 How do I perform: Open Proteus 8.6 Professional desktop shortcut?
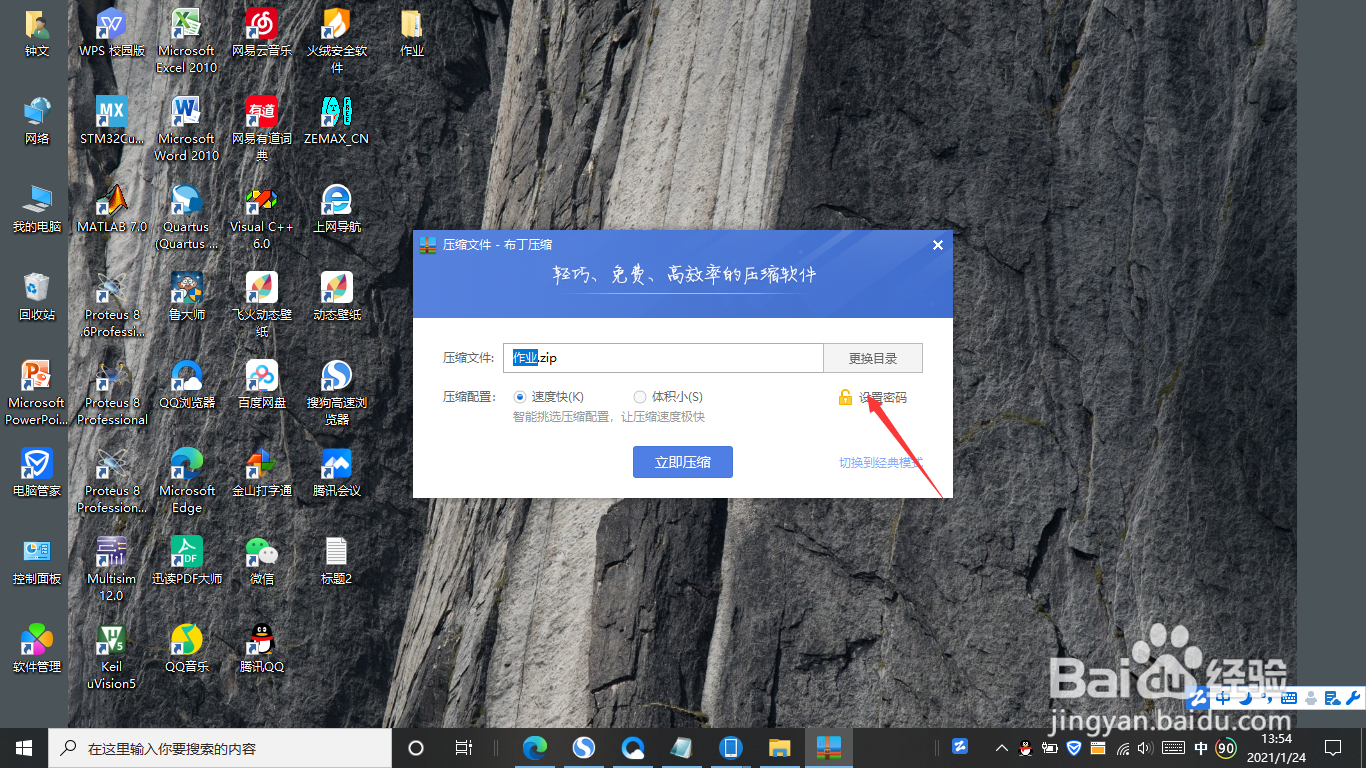click(112, 304)
